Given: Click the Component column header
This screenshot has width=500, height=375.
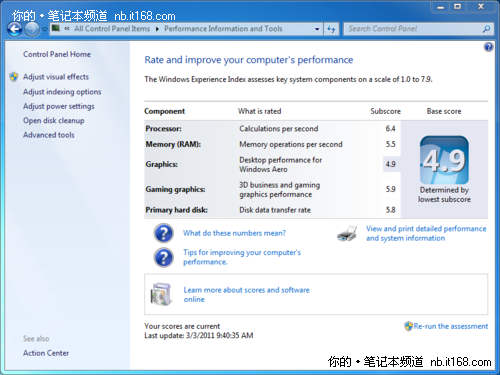Looking at the screenshot, I should coord(164,111).
